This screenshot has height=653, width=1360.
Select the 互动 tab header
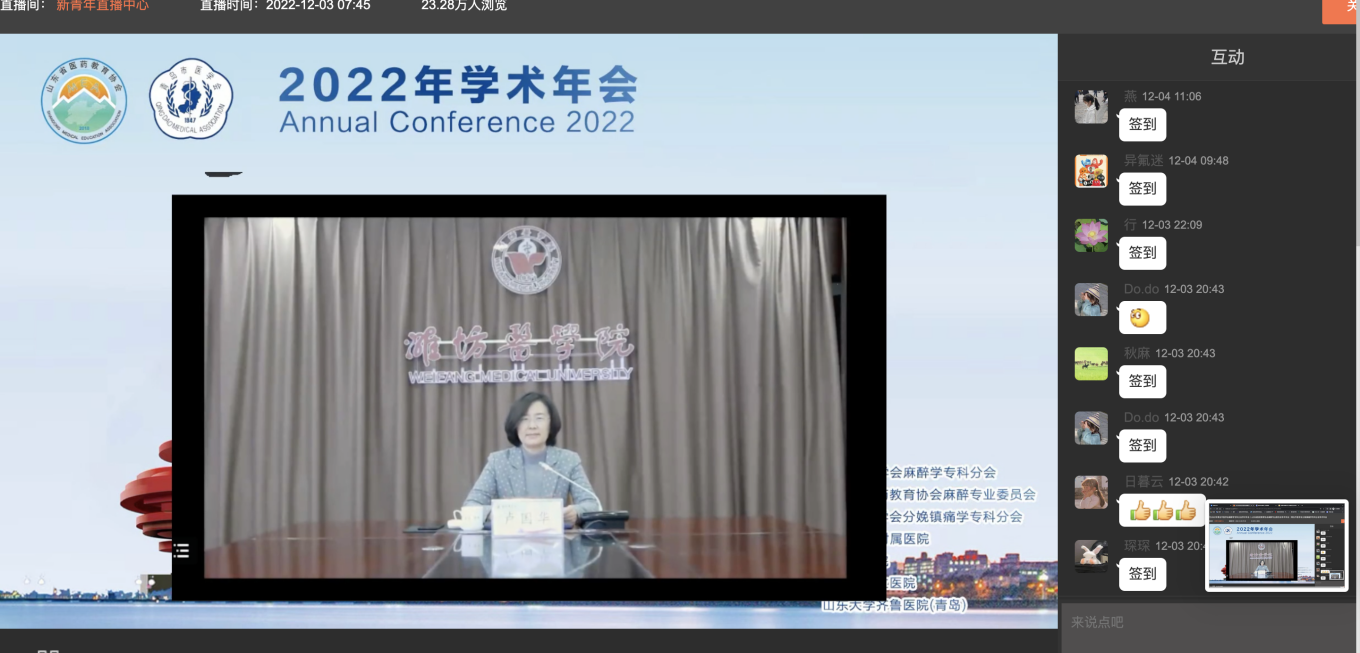point(1228,58)
